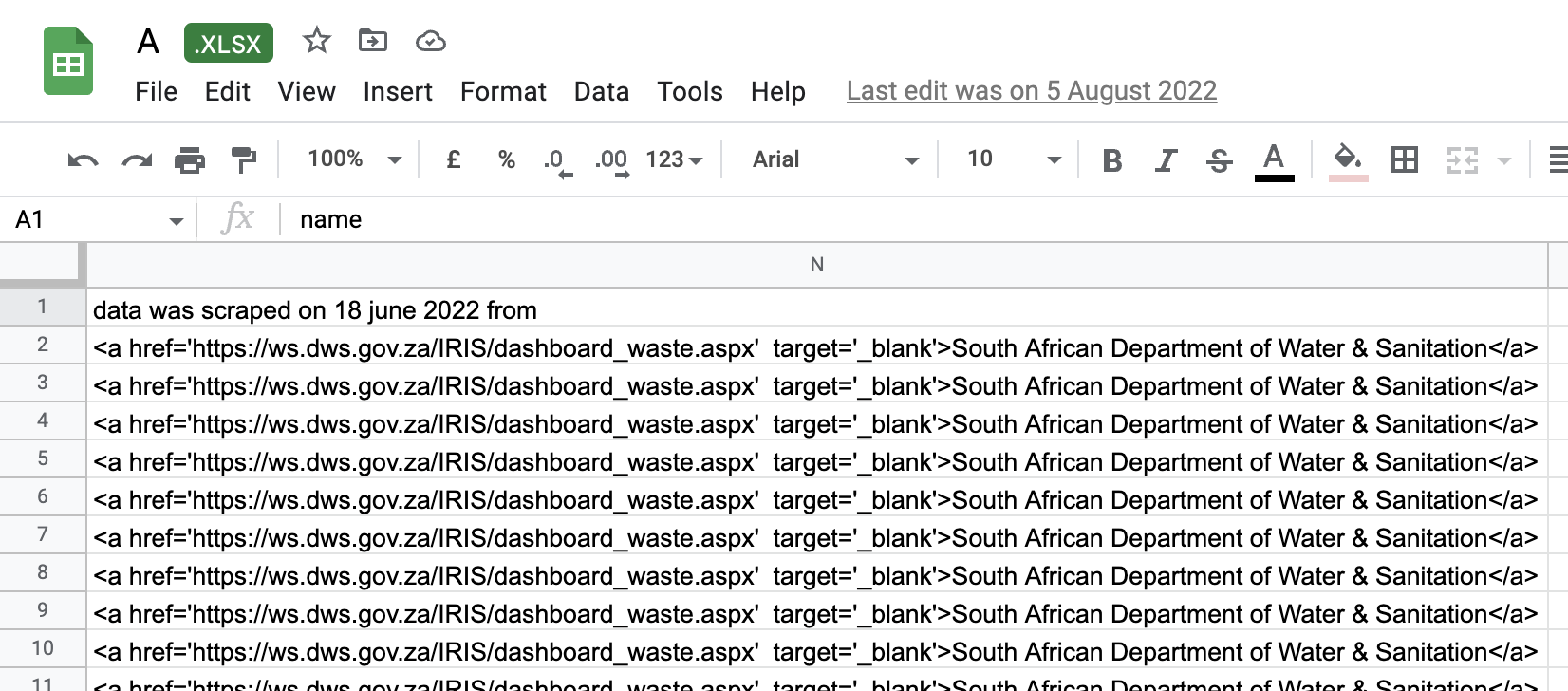
Task: Format as currency with pound icon
Action: (x=454, y=159)
